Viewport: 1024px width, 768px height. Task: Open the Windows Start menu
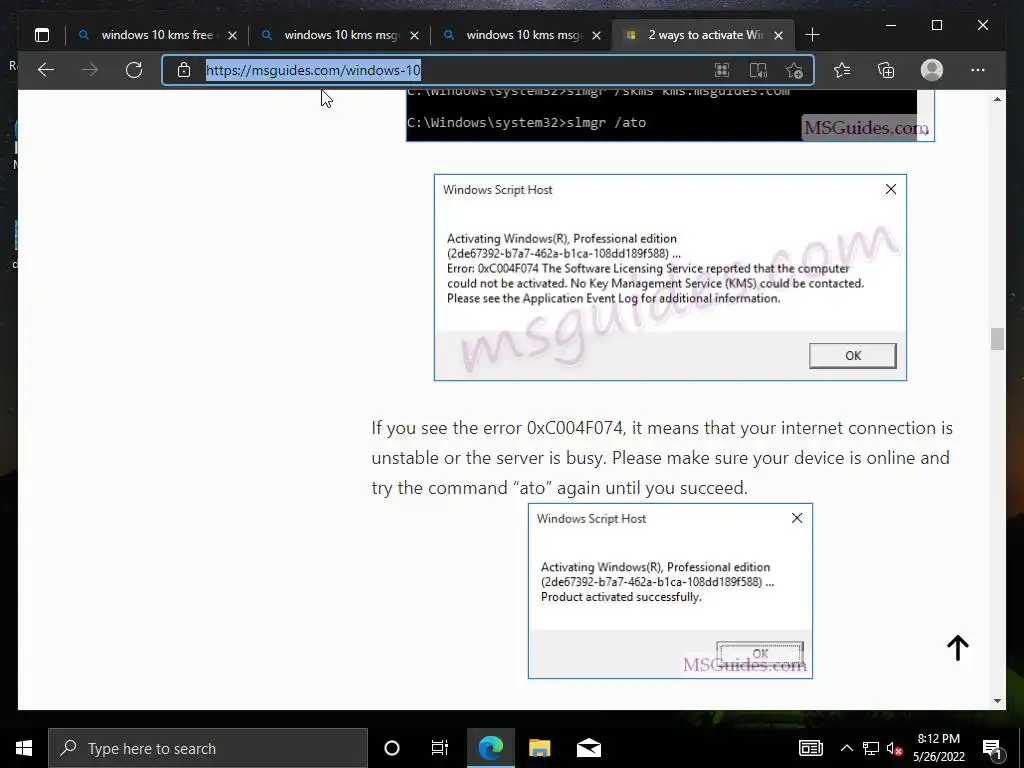tap(24, 748)
